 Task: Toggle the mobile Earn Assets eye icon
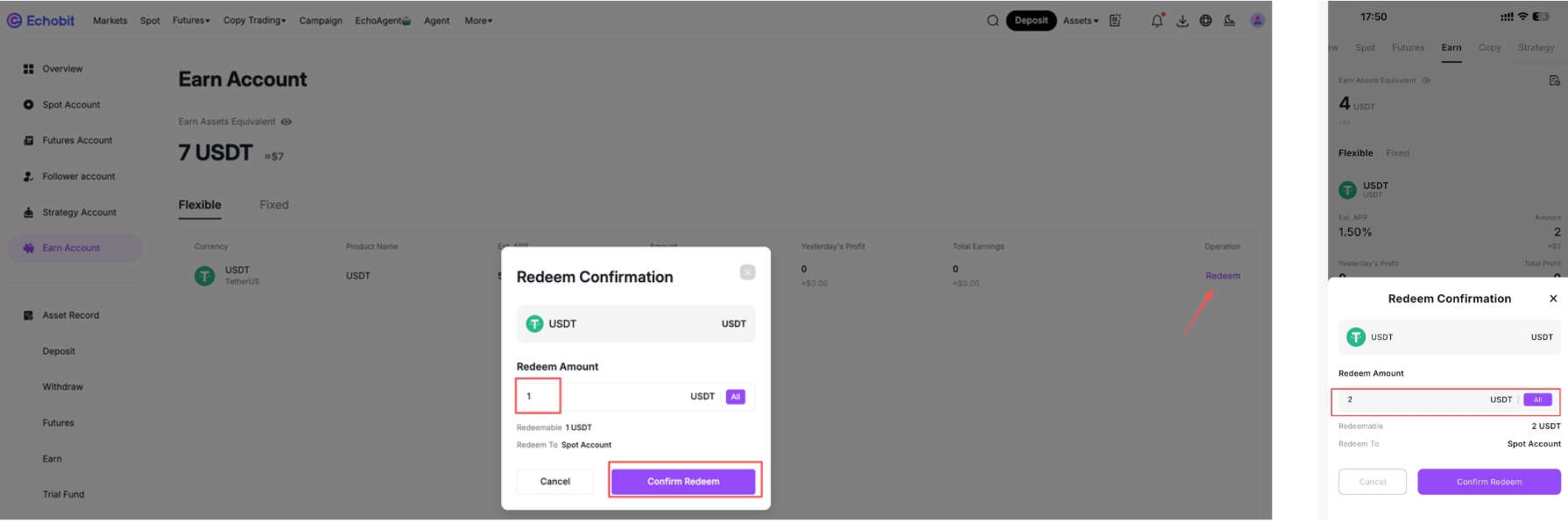[1426, 81]
